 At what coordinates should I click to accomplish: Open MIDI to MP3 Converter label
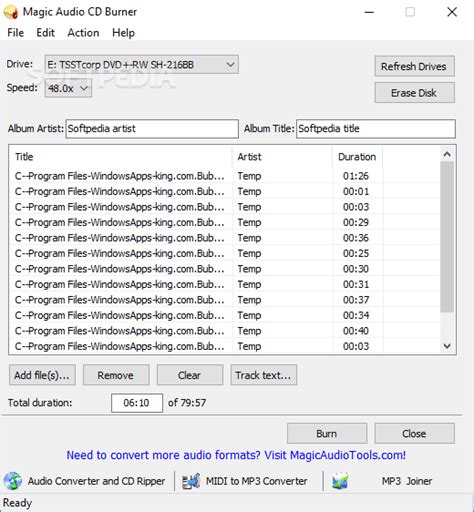coord(257,481)
